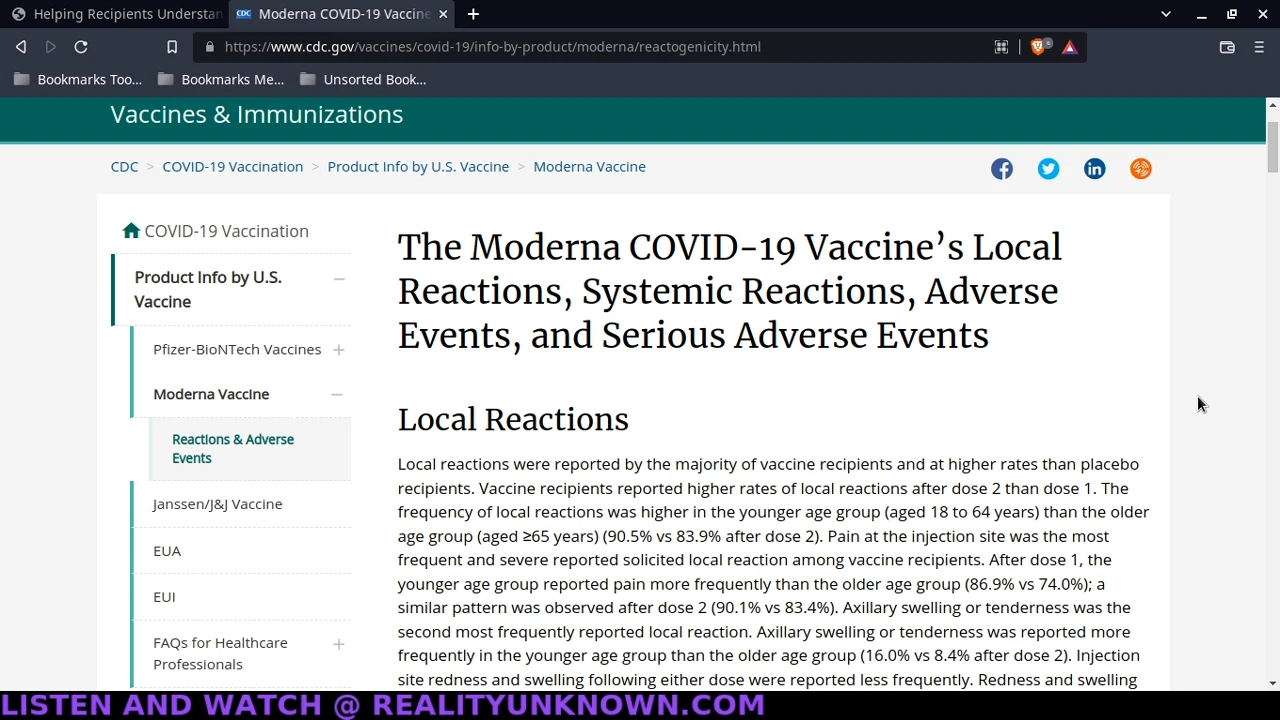1280x720 pixels.
Task: Share page on Facebook
Action: (x=1002, y=169)
